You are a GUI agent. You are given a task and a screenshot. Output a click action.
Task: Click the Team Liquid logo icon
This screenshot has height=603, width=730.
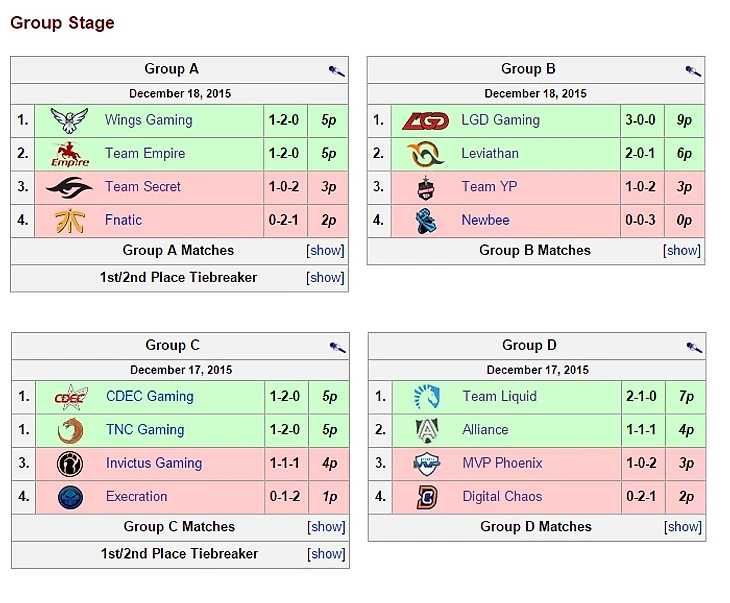tap(427, 397)
